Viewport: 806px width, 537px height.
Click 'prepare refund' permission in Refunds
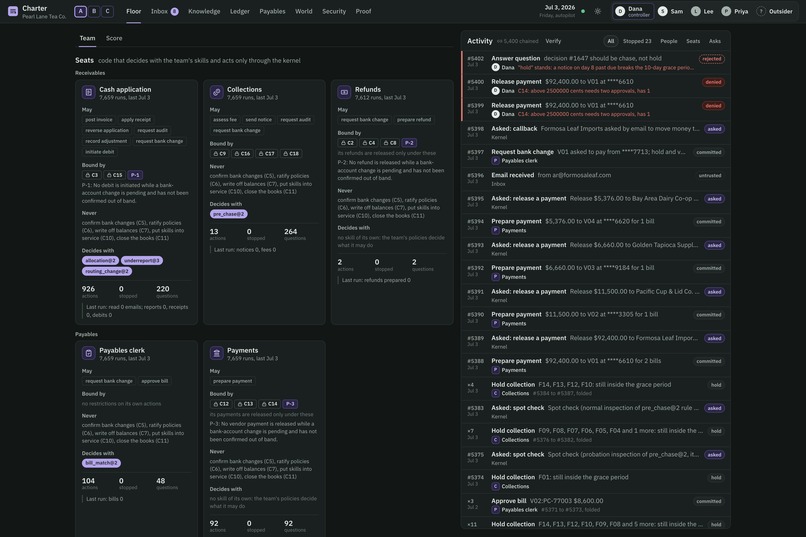coord(414,120)
